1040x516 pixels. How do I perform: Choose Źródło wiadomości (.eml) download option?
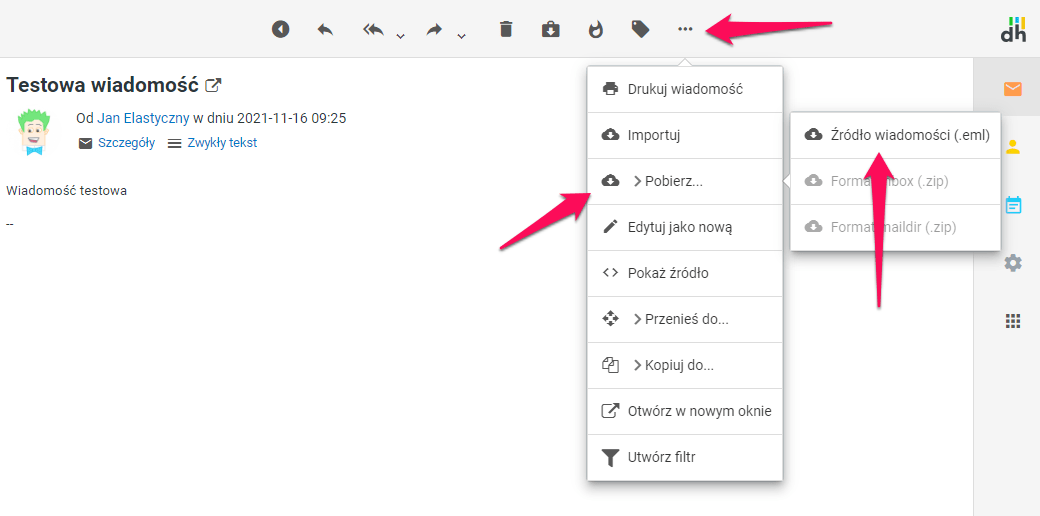895,135
